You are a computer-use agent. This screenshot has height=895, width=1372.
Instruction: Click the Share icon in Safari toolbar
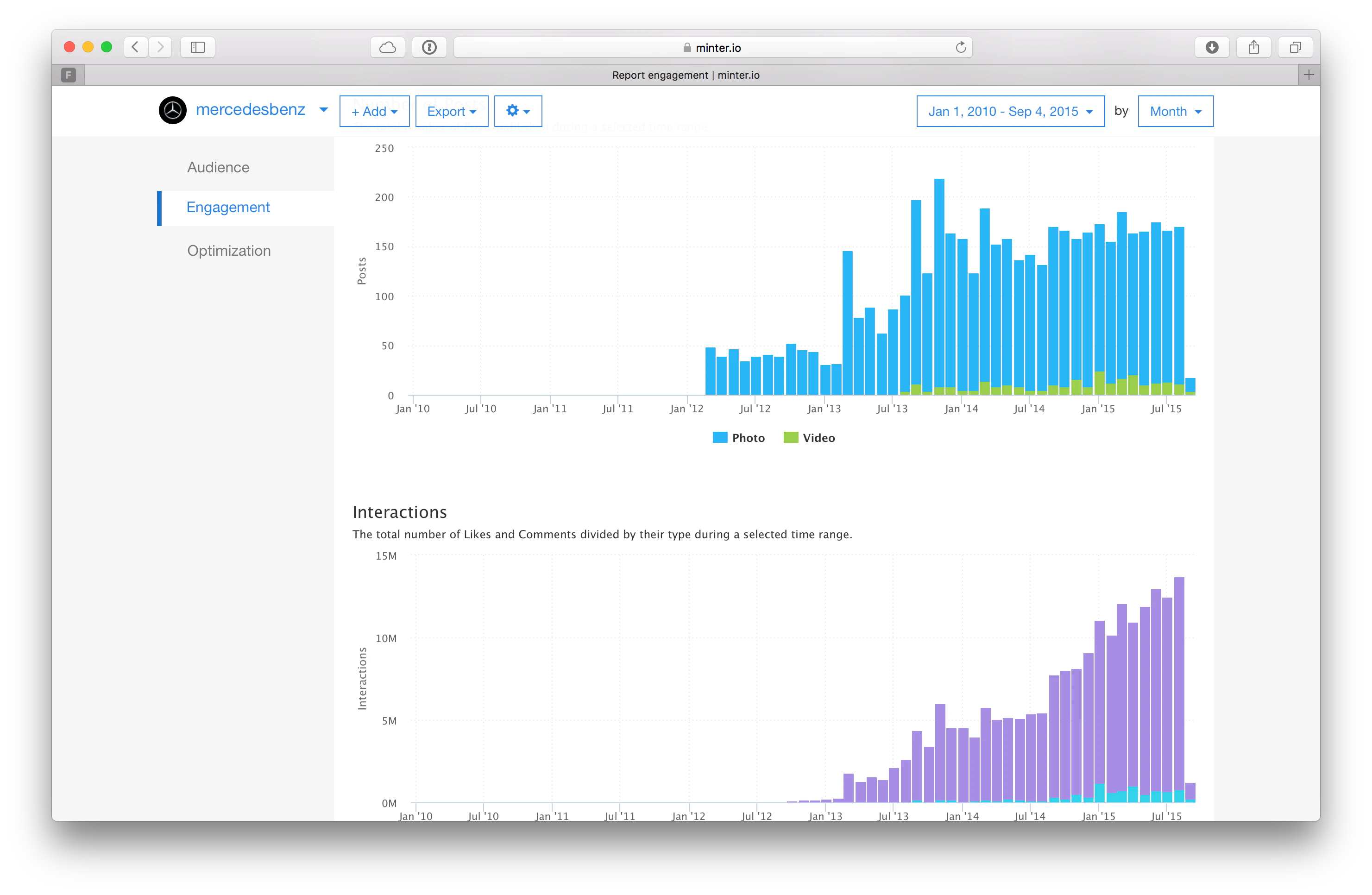click(x=1253, y=47)
